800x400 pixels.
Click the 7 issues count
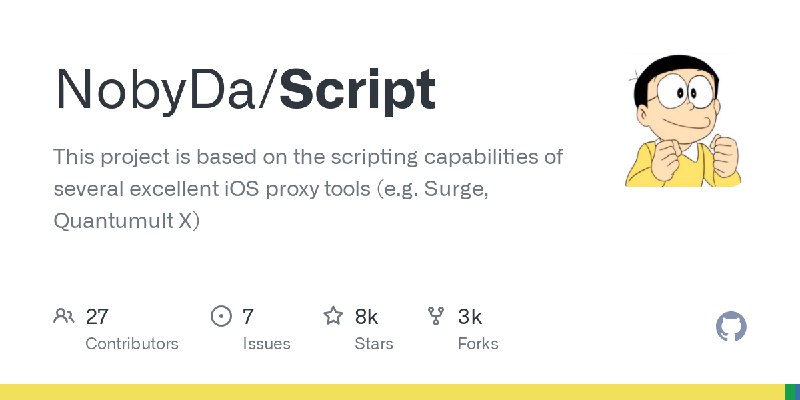coord(247,317)
